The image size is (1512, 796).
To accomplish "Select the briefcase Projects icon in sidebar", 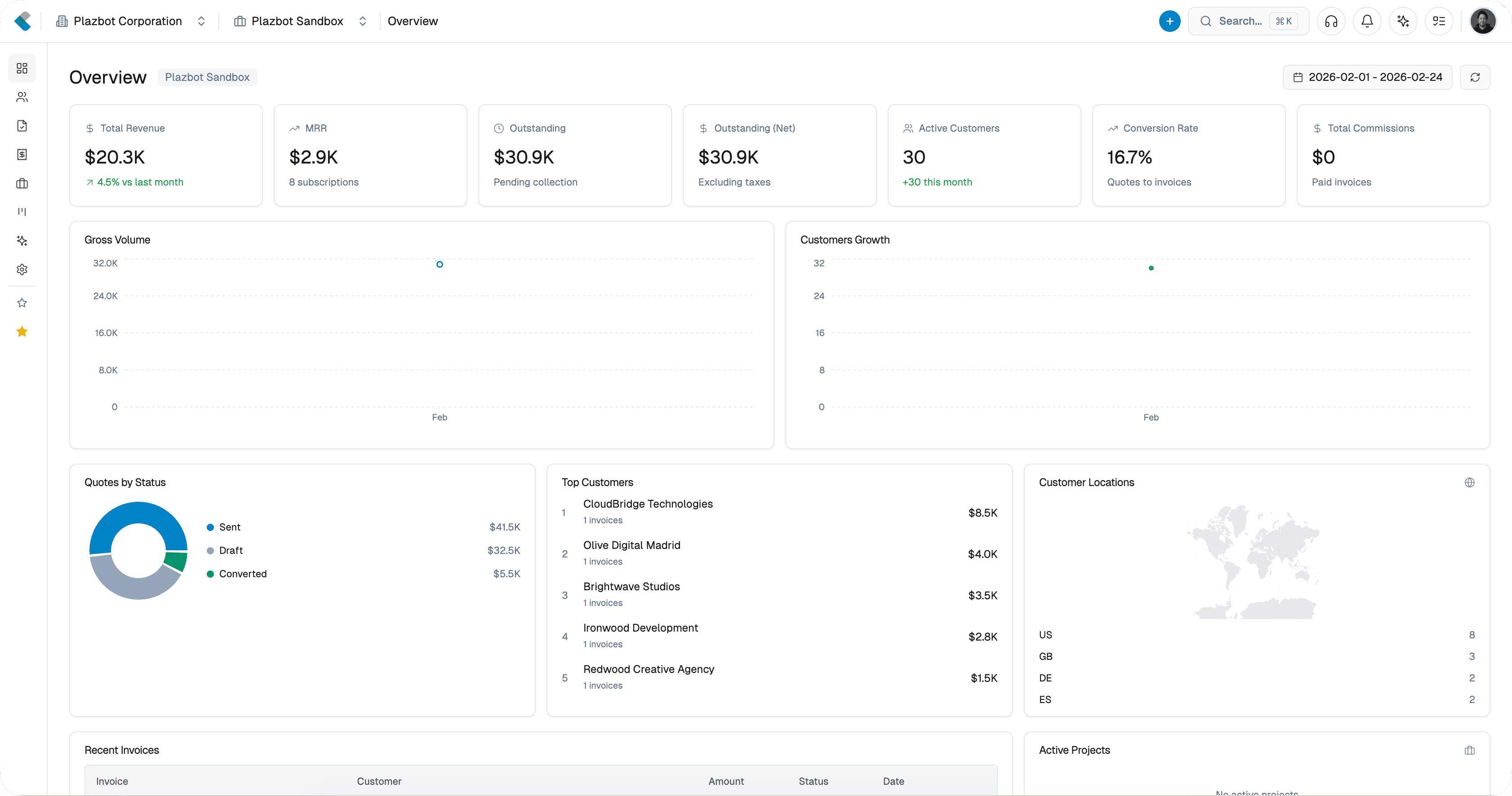I will pos(22,184).
